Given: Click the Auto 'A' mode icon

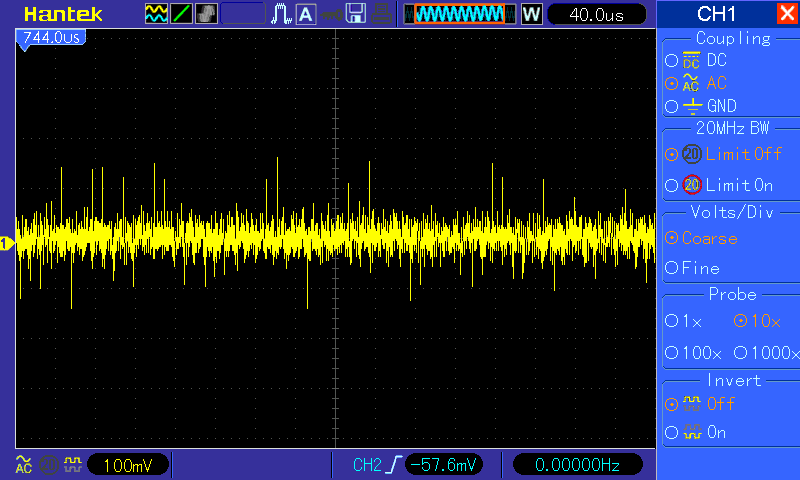Looking at the screenshot, I should pos(306,14).
